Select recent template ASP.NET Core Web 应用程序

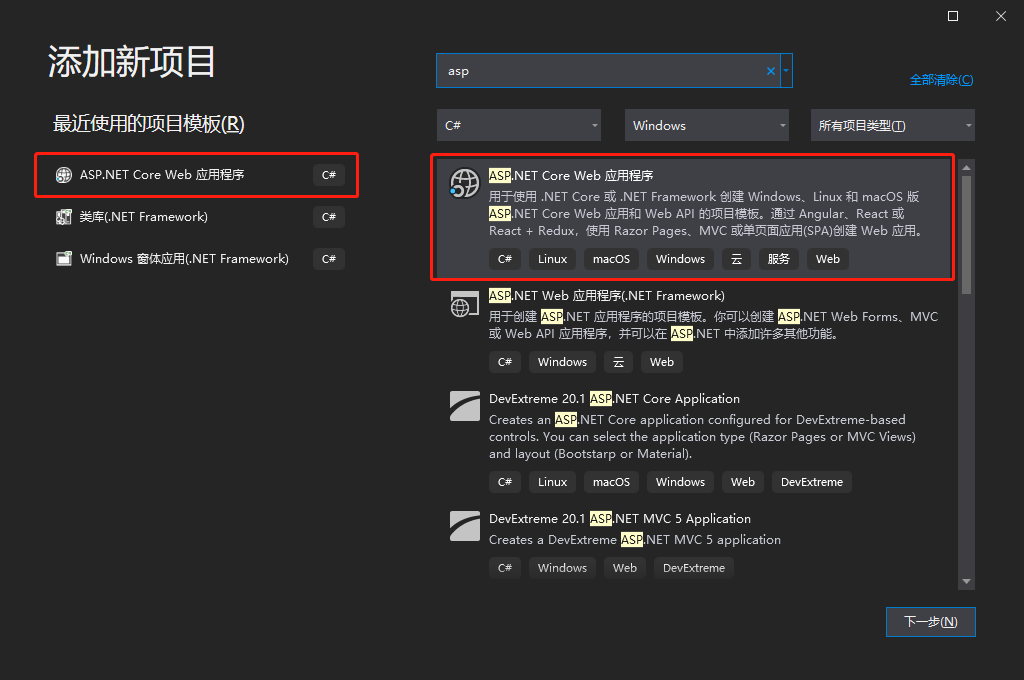point(197,175)
